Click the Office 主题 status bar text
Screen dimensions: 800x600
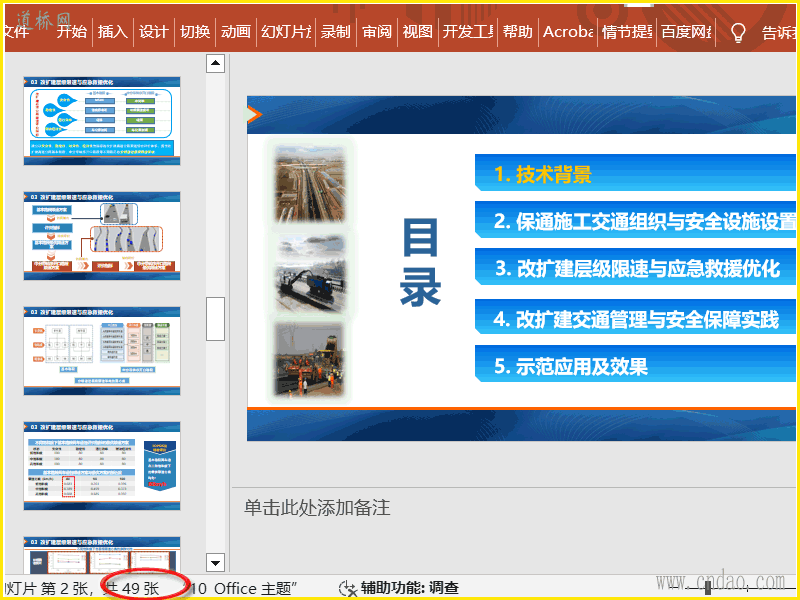(x=256, y=588)
